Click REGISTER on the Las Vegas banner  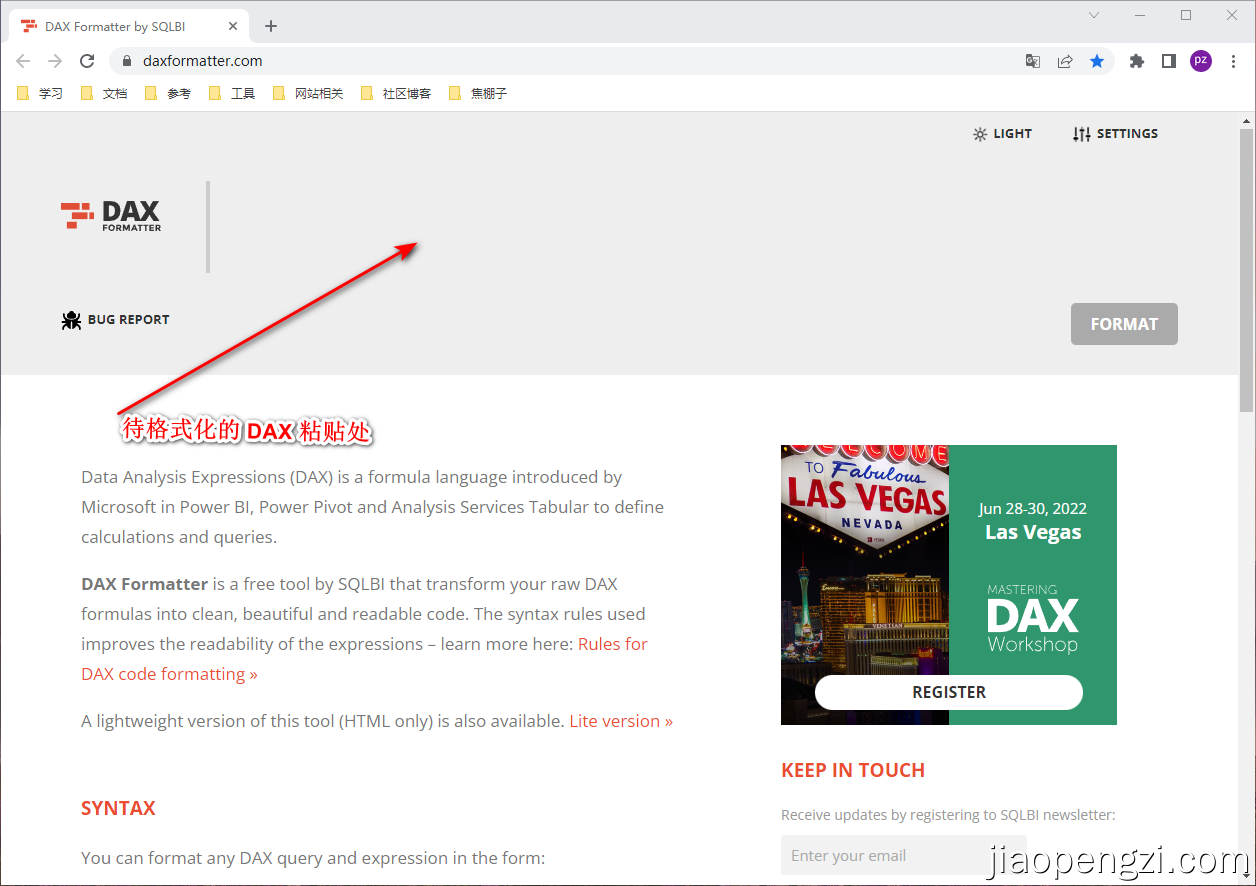pos(949,692)
